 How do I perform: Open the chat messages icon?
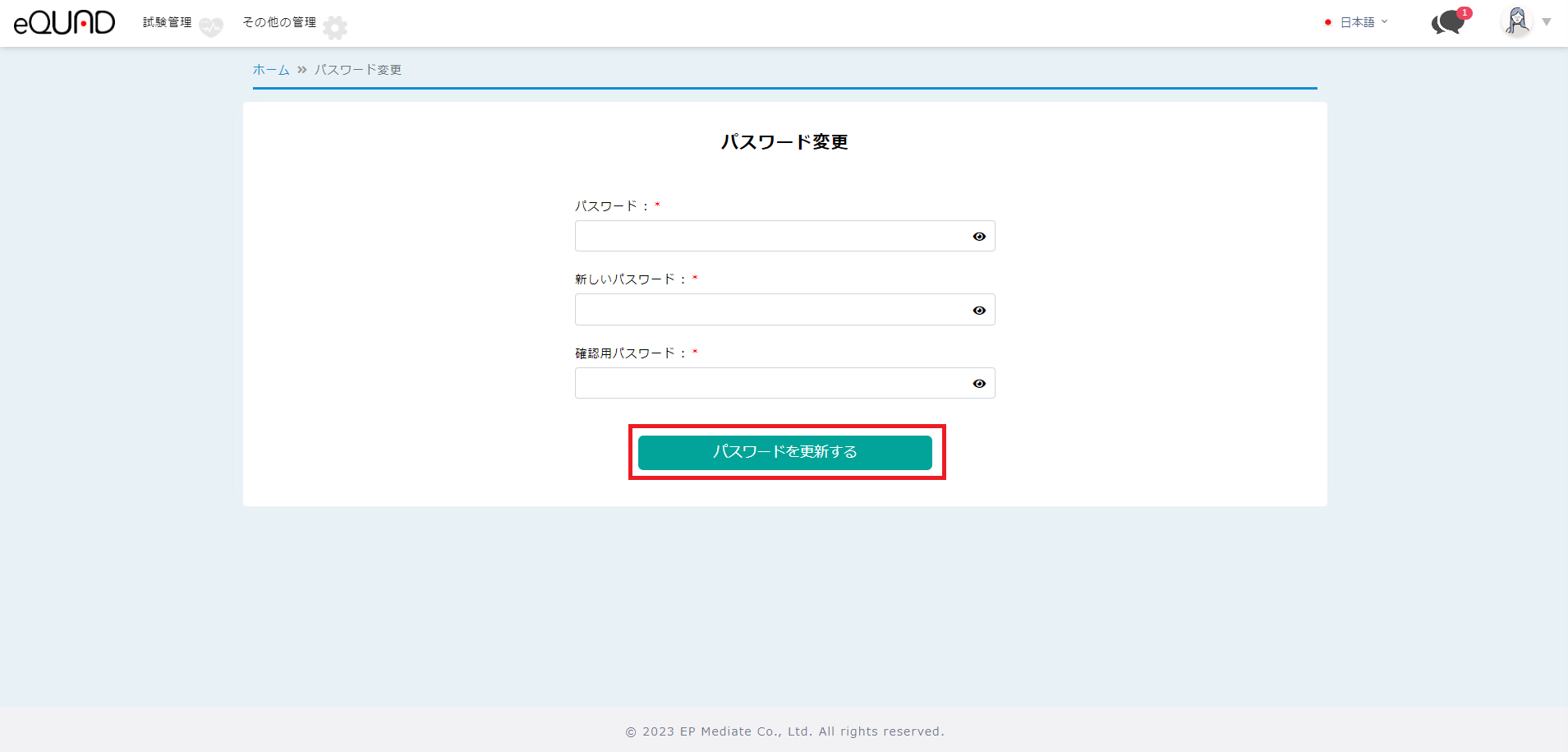[1446, 23]
